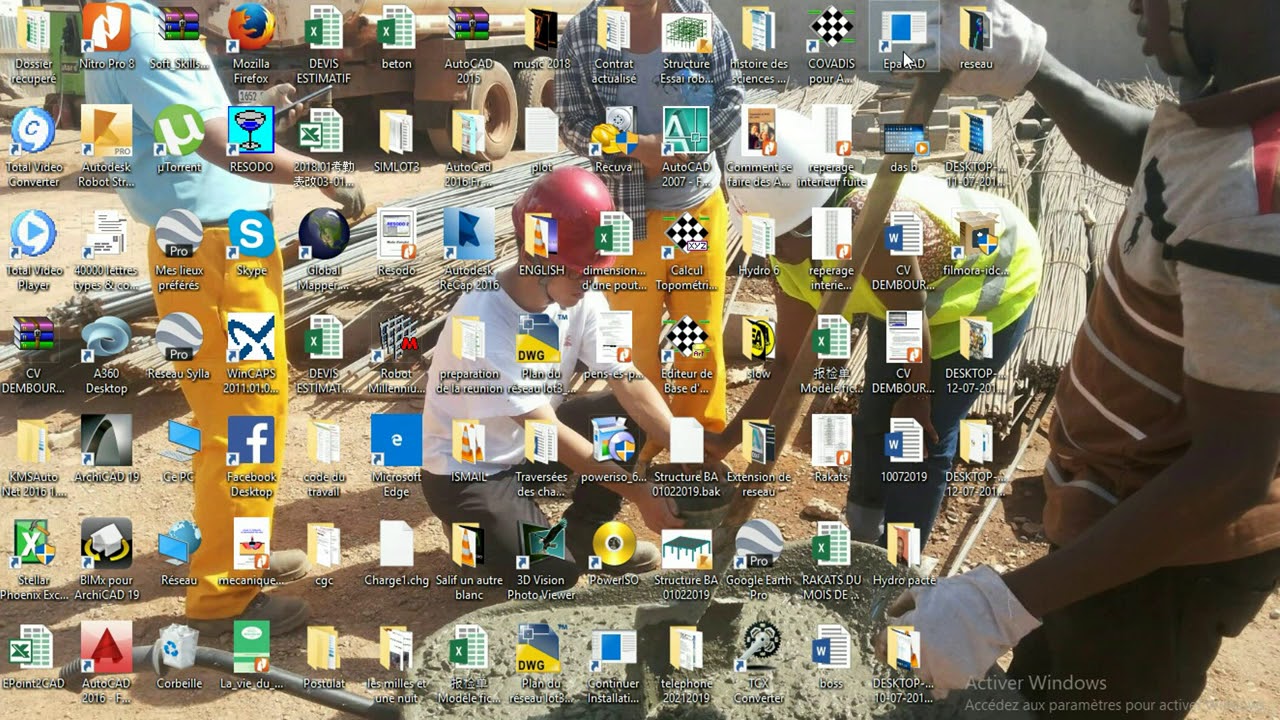Open the PowerISO desktop icon
Image resolution: width=1280 pixels, height=720 pixels.
pos(614,554)
